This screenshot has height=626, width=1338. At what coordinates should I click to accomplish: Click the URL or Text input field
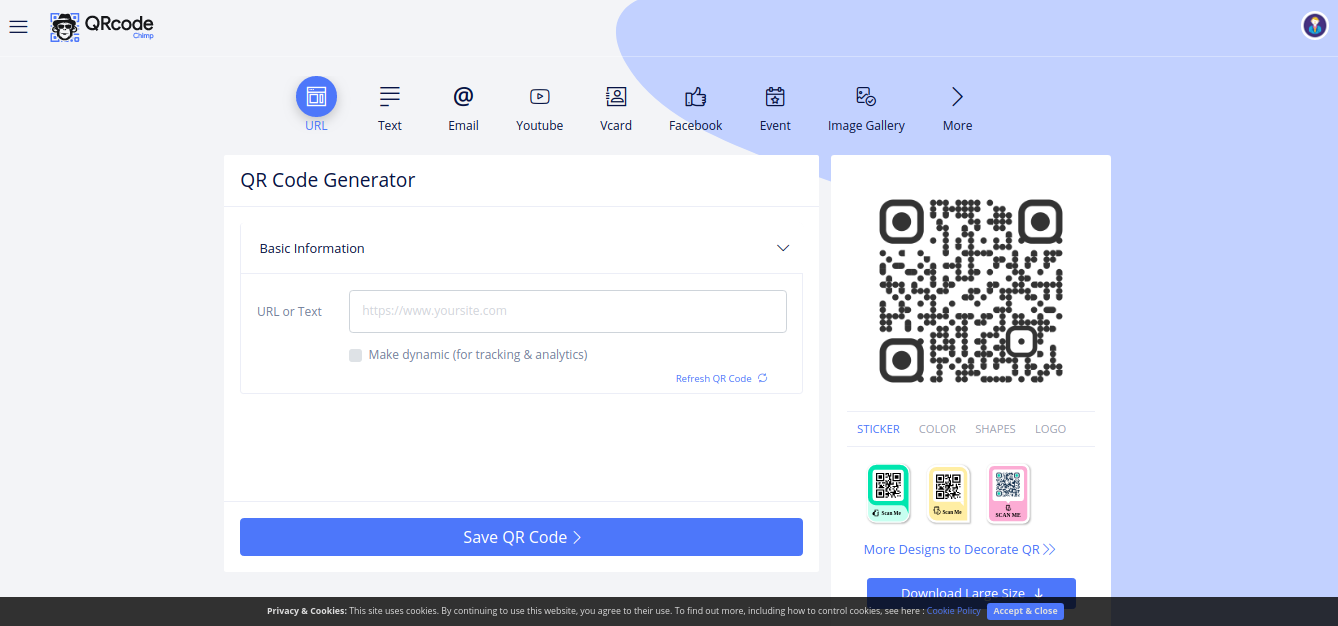tap(567, 311)
